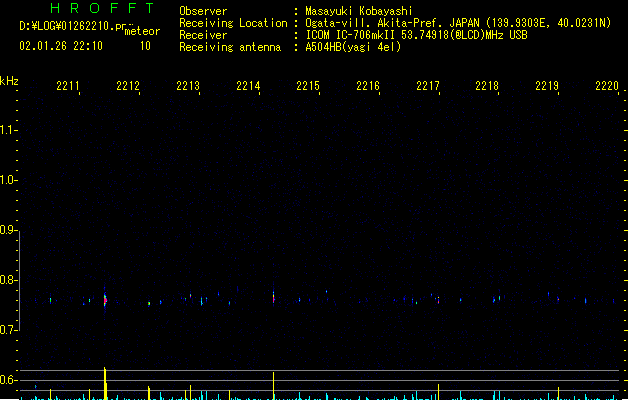Click the 2217 time marker
This screenshot has width=629, height=400.
click(x=428, y=86)
